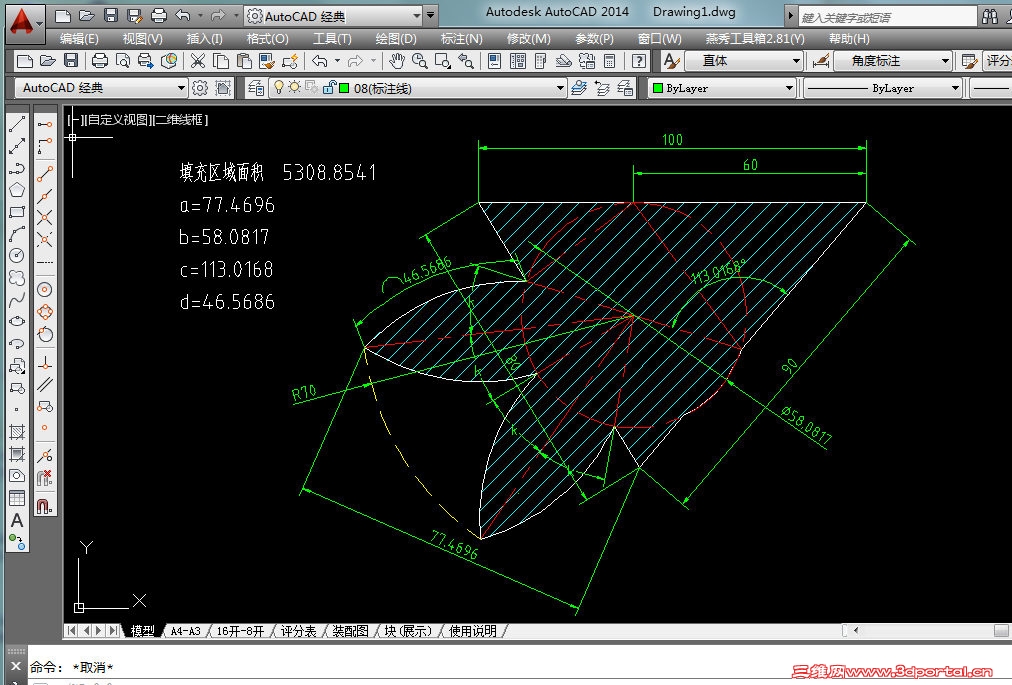This screenshot has width=1012, height=685.
Task: Click the viewport label 自定义视图
Action: coord(118,119)
